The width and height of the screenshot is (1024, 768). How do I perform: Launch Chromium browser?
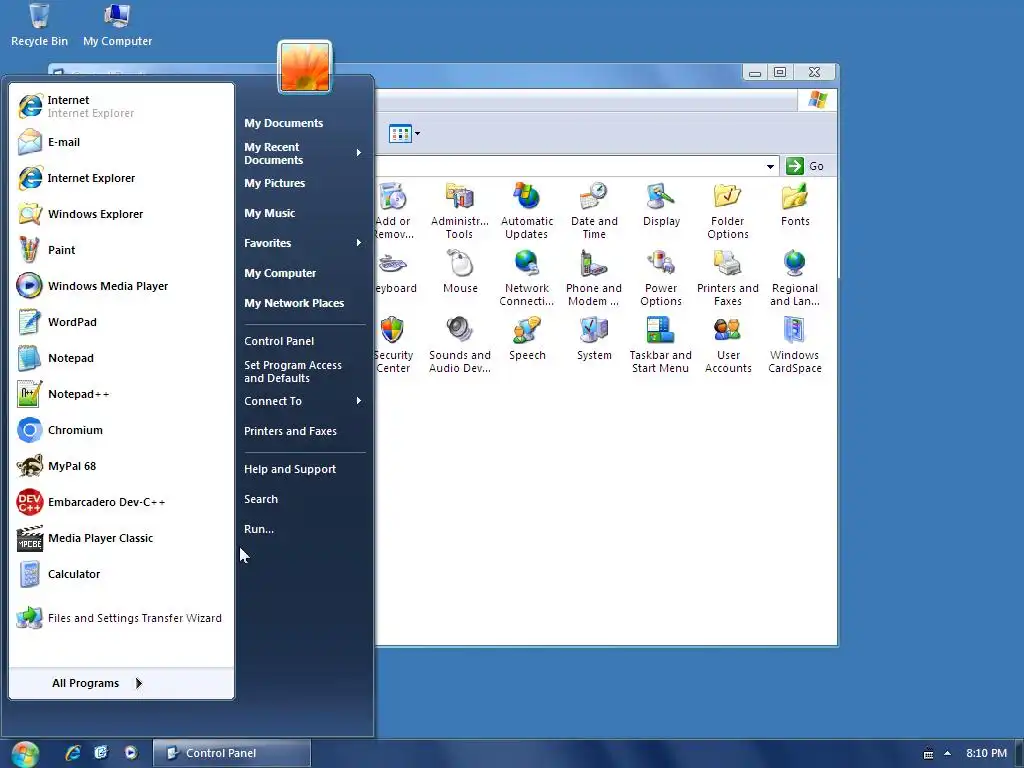121,430
